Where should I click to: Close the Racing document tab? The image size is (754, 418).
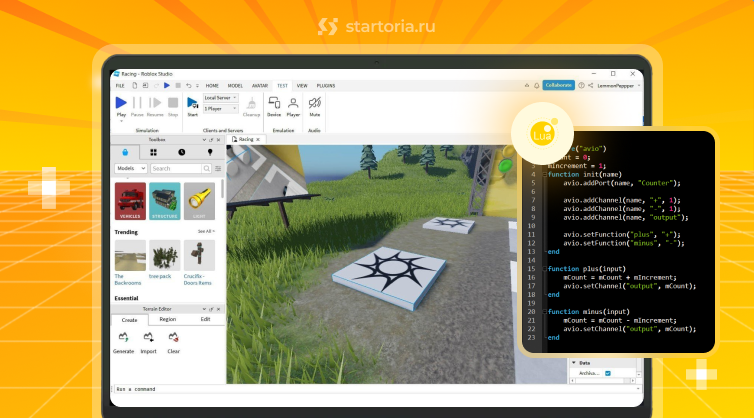pos(258,139)
